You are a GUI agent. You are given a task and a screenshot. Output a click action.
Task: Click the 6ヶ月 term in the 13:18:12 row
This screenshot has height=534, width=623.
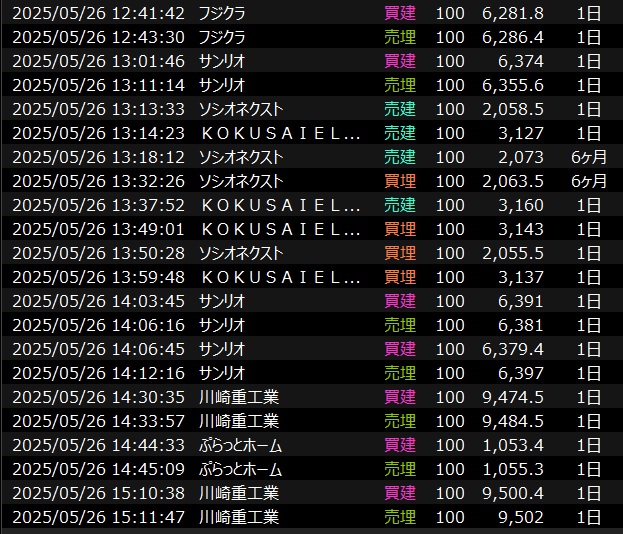589,157
